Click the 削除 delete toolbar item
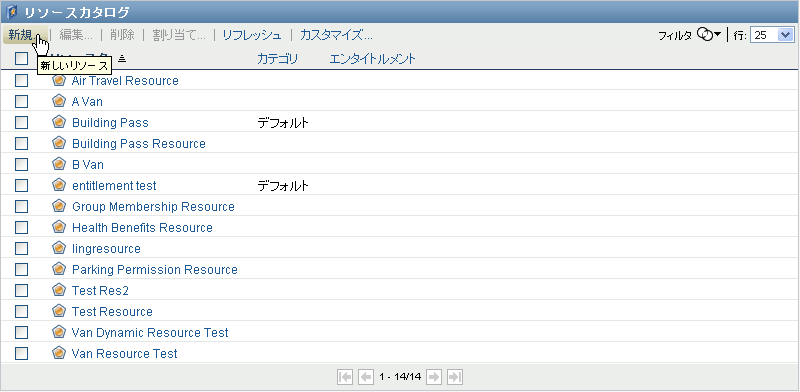The height and width of the screenshot is (392, 800). click(x=122, y=35)
